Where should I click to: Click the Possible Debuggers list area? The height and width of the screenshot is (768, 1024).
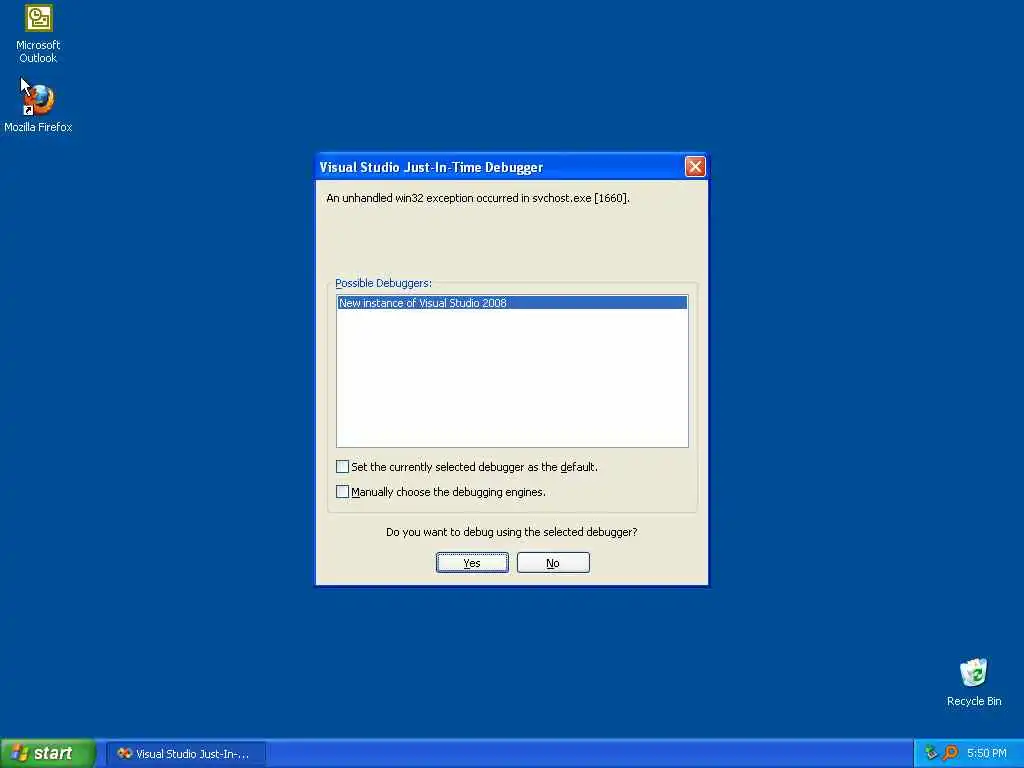click(512, 371)
